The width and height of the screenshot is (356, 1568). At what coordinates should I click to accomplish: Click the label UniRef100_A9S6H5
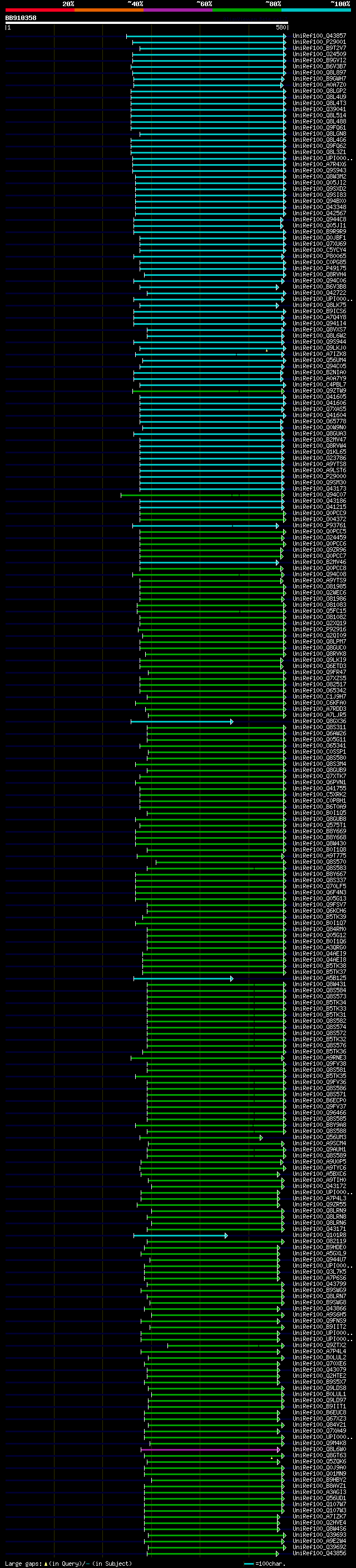pos(319,1314)
